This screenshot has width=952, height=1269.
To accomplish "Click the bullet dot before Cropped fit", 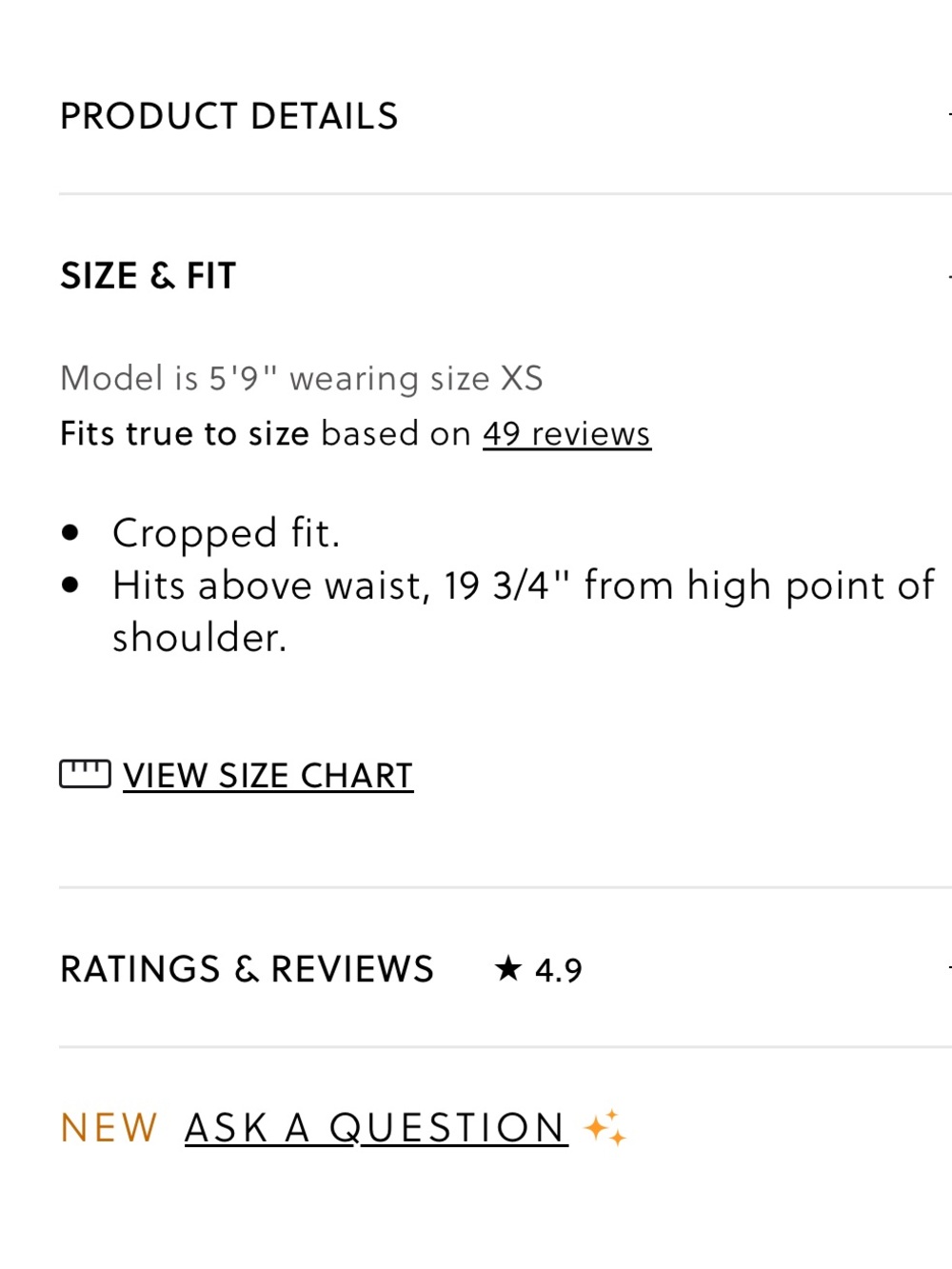I will click(x=69, y=533).
